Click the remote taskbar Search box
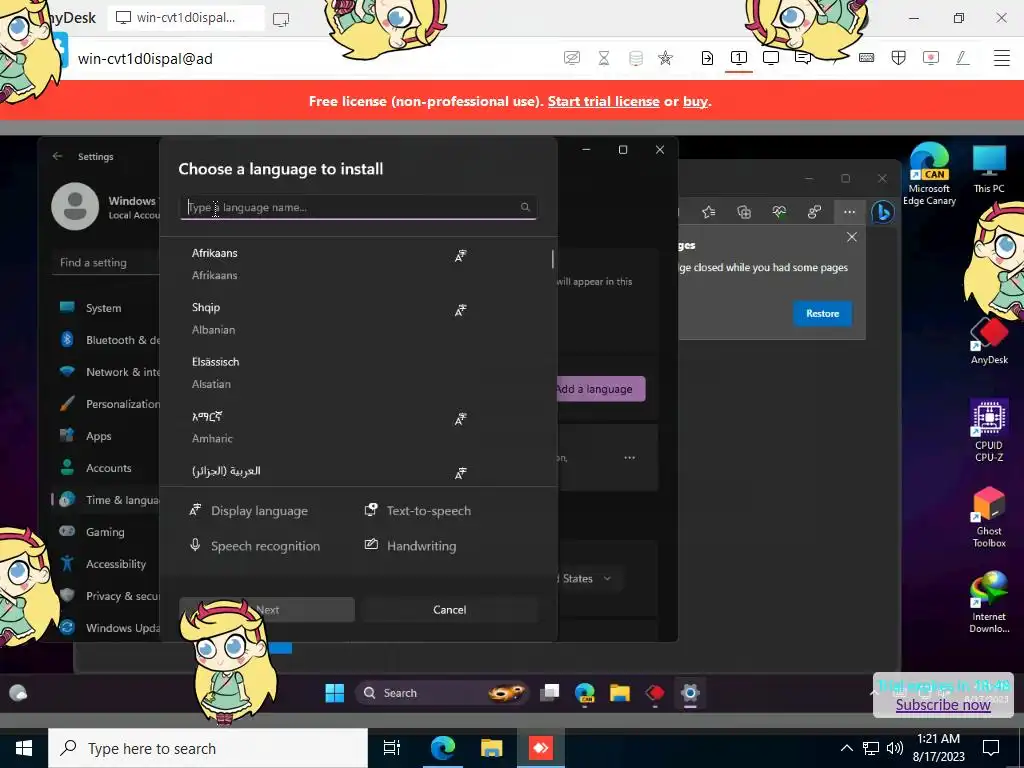1024x768 pixels. click(441, 693)
